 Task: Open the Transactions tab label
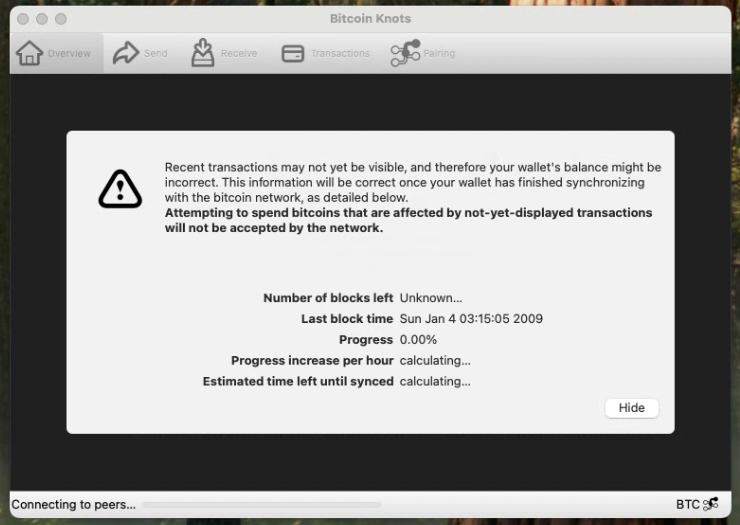[340, 53]
